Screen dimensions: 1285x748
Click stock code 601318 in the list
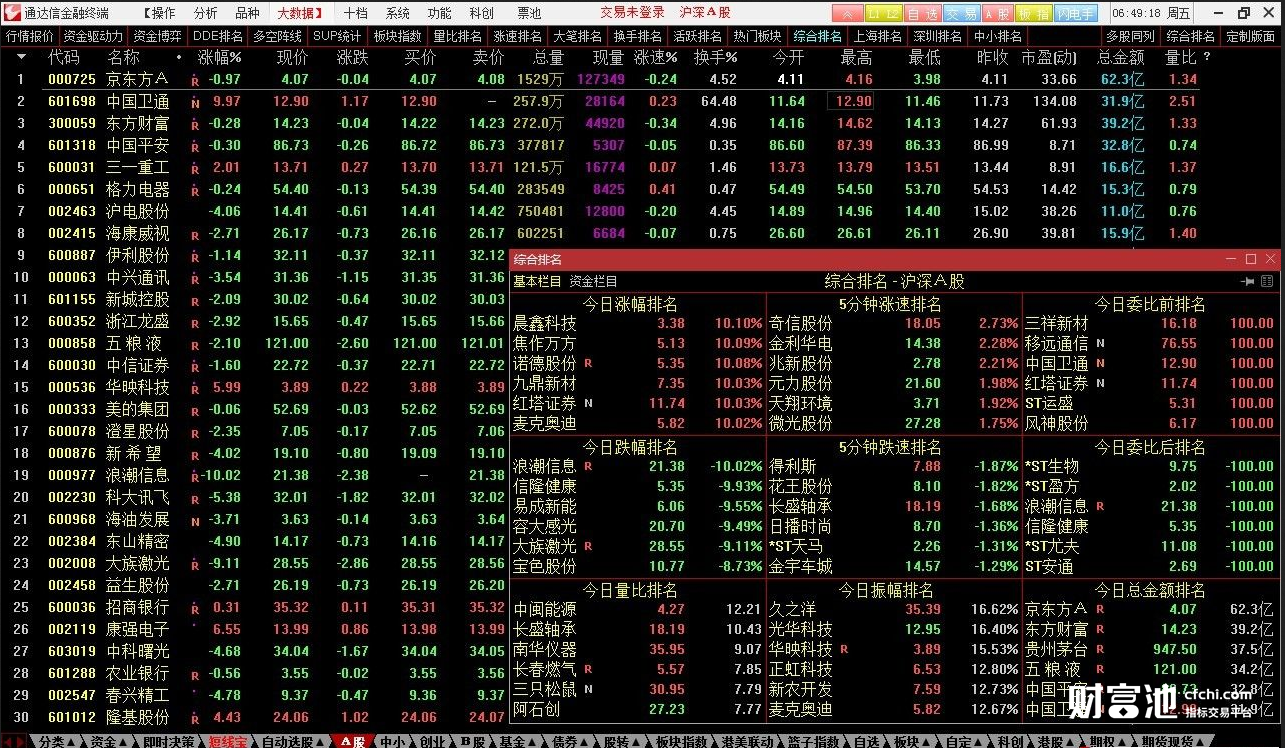(72, 145)
